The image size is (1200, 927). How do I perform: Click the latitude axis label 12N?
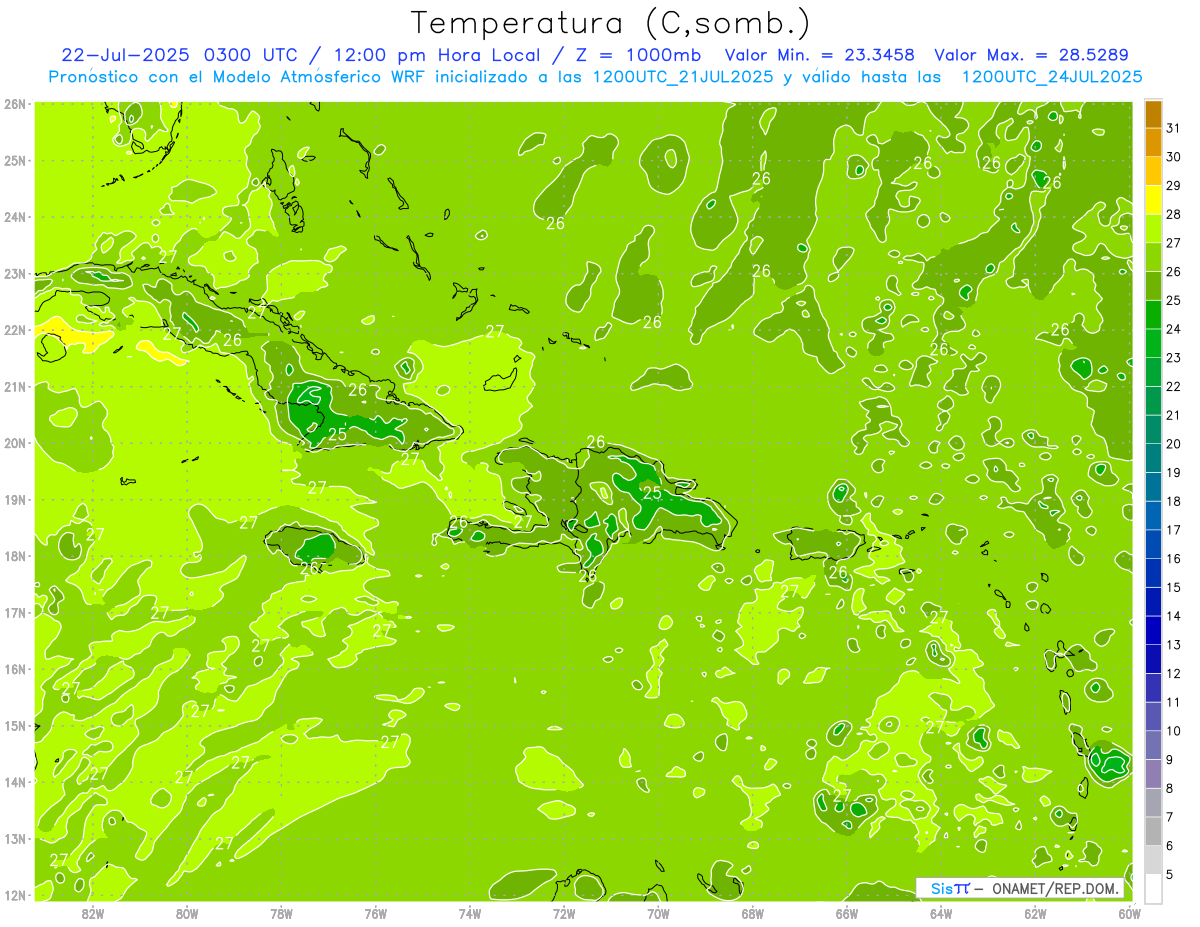(14, 895)
